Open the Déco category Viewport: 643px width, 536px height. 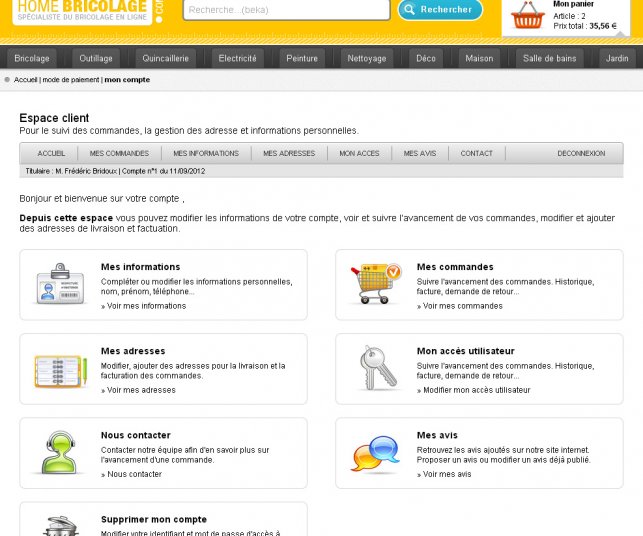(426, 58)
